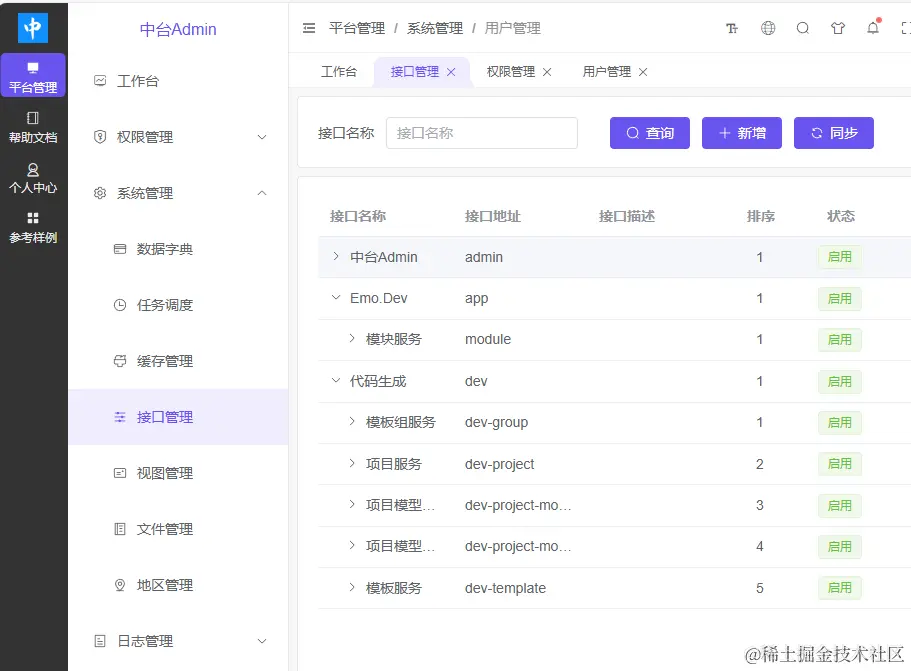This screenshot has height=671, width=911.
Task: Close the 用户管理 tab
Action: pos(643,72)
